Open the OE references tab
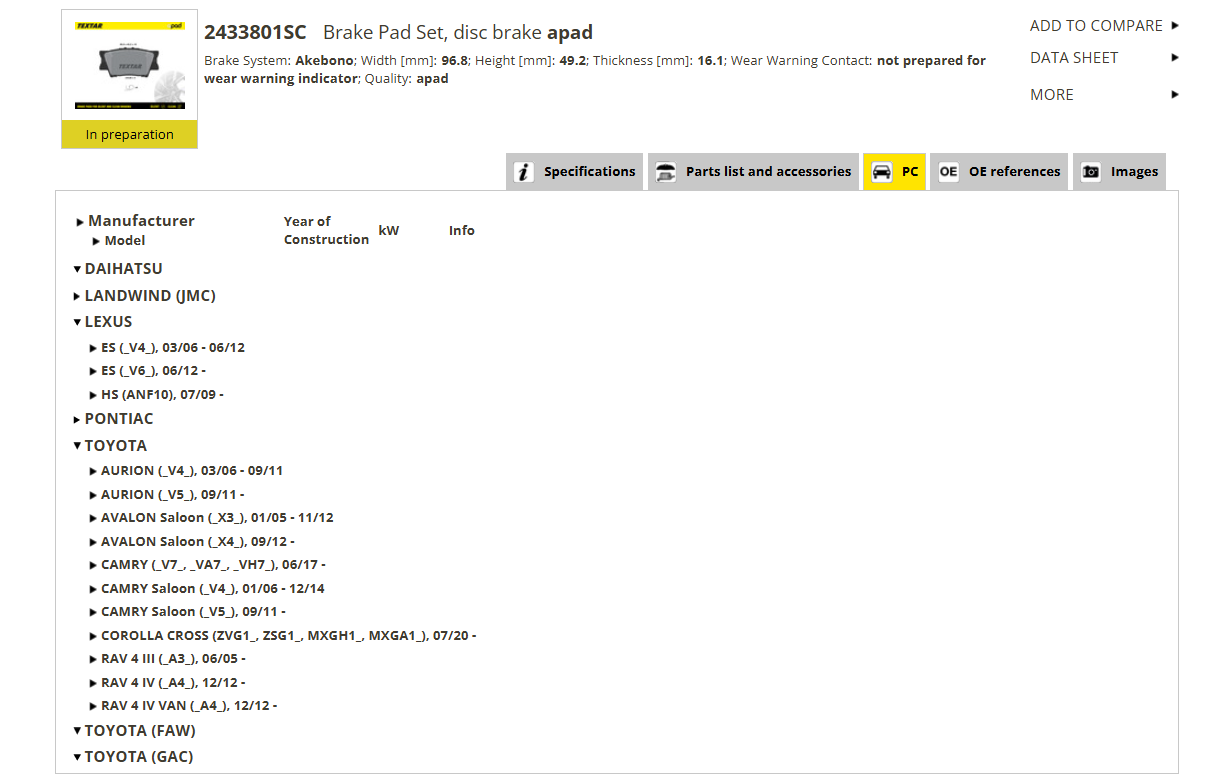The width and height of the screenshot is (1231, 782). [998, 172]
